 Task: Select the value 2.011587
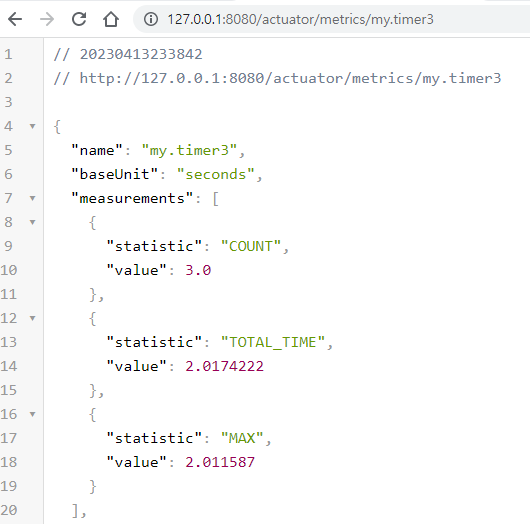(220, 462)
